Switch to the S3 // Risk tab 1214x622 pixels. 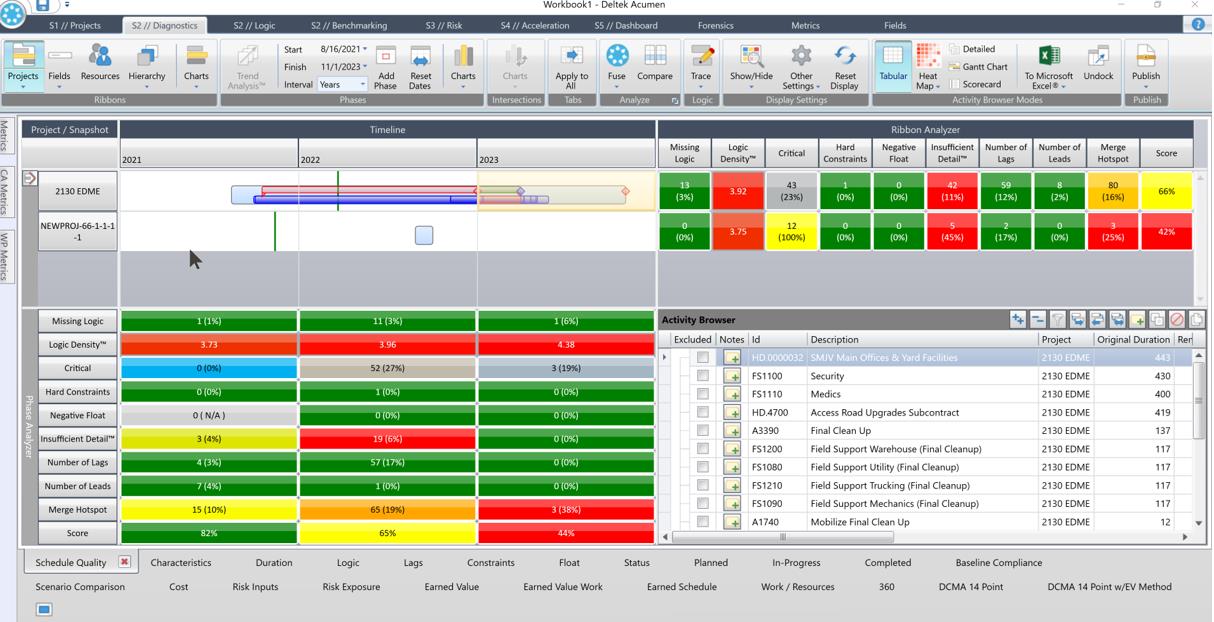443,25
